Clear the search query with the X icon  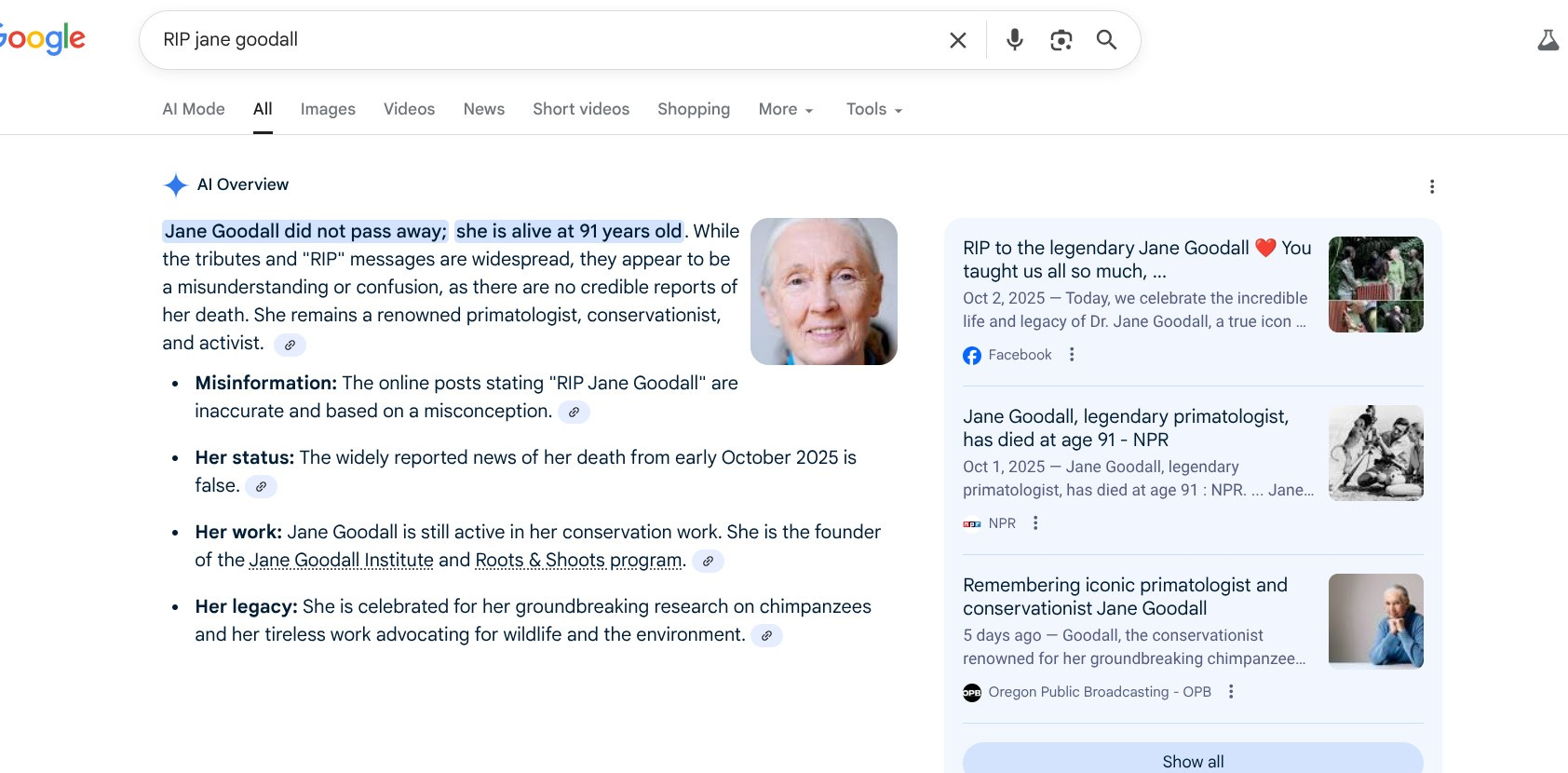coord(957,40)
